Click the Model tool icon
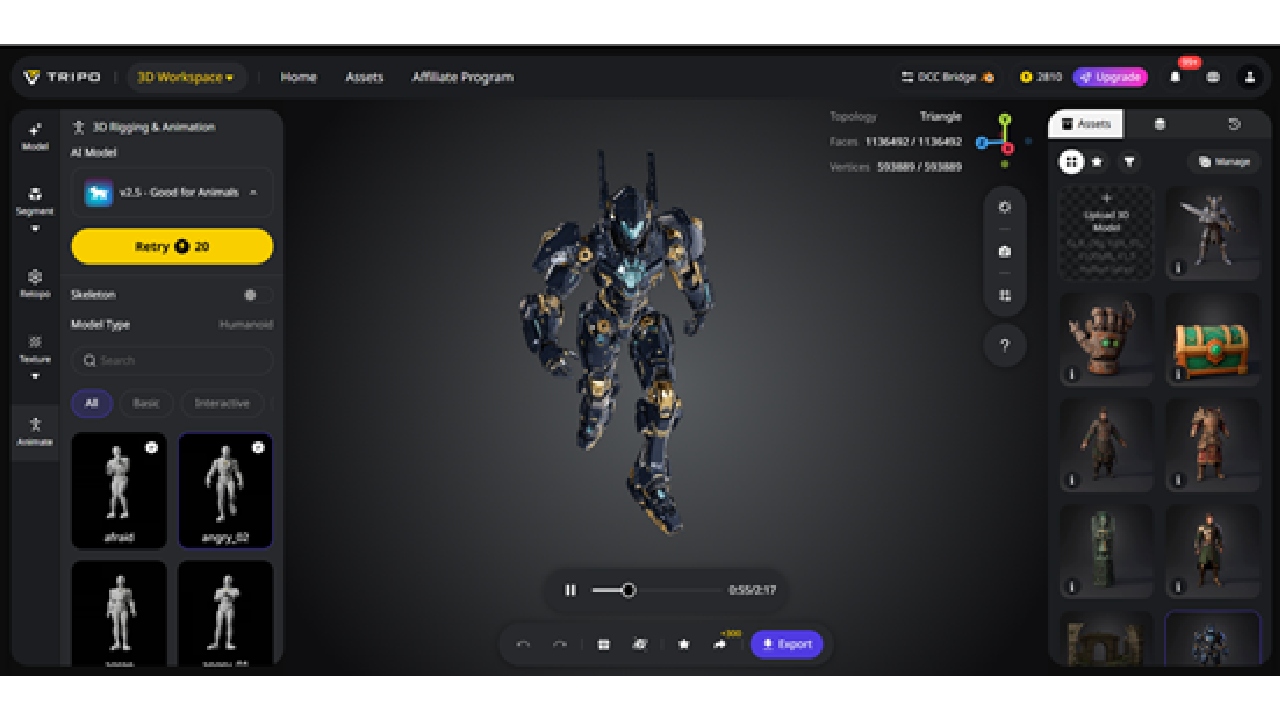The height and width of the screenshot is (720, 1280). coord(35,136)
